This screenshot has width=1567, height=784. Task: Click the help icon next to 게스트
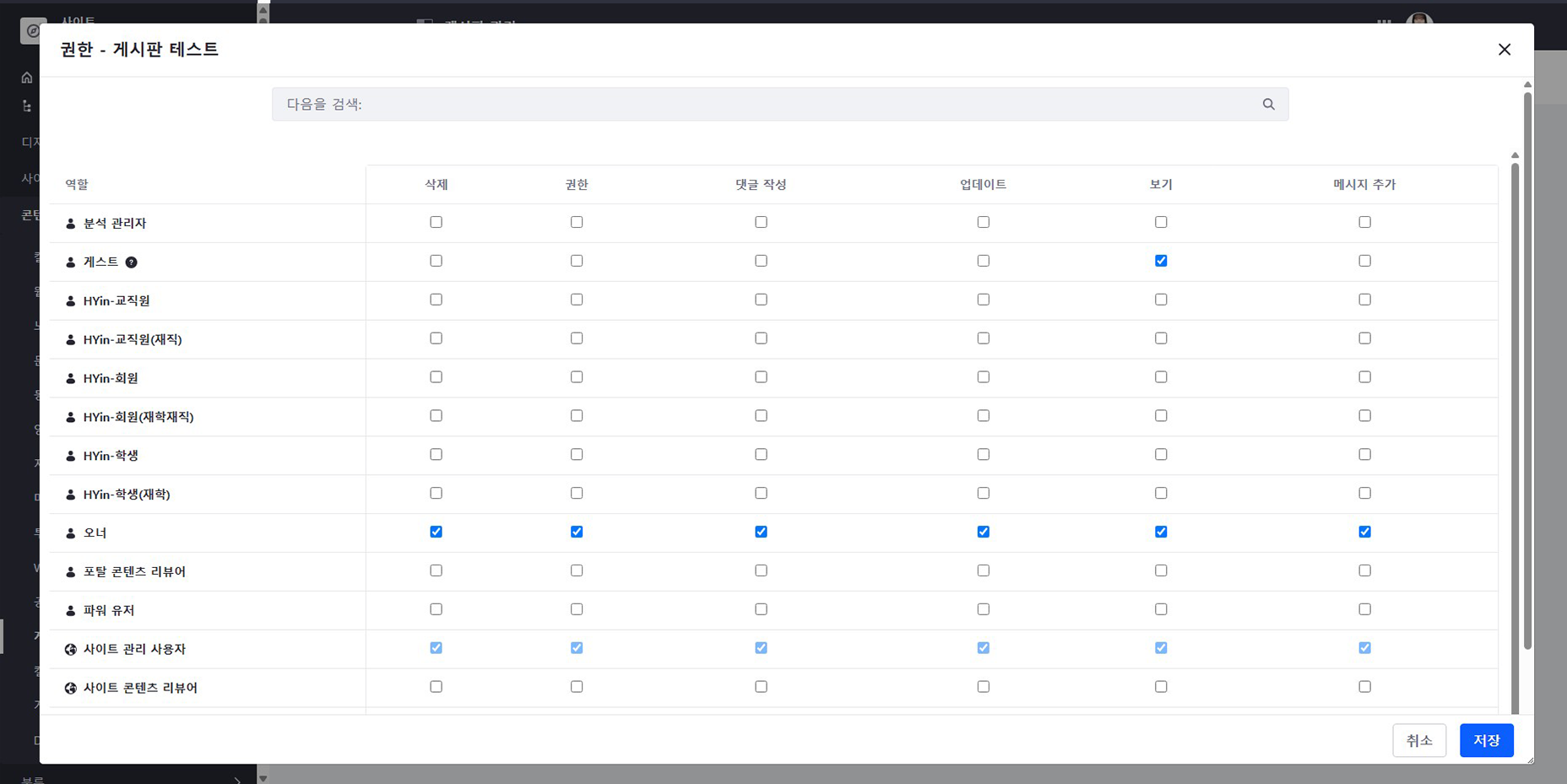click(131, 262)
